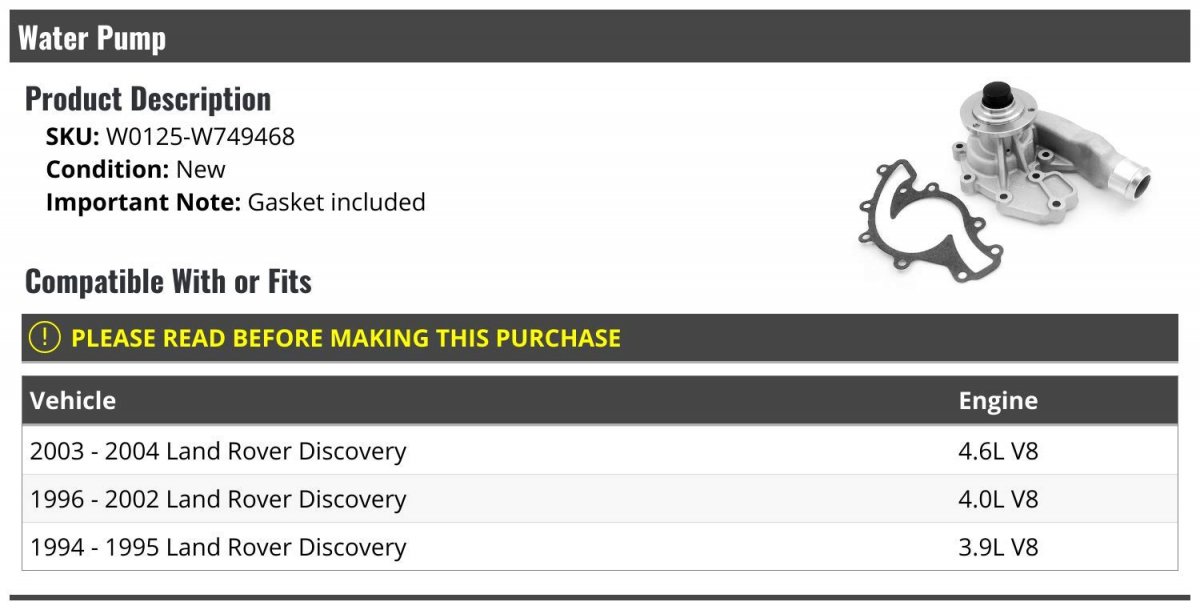Click the Condition: New line
This screenshot has width=1200, height=610.
click(136, 169)
